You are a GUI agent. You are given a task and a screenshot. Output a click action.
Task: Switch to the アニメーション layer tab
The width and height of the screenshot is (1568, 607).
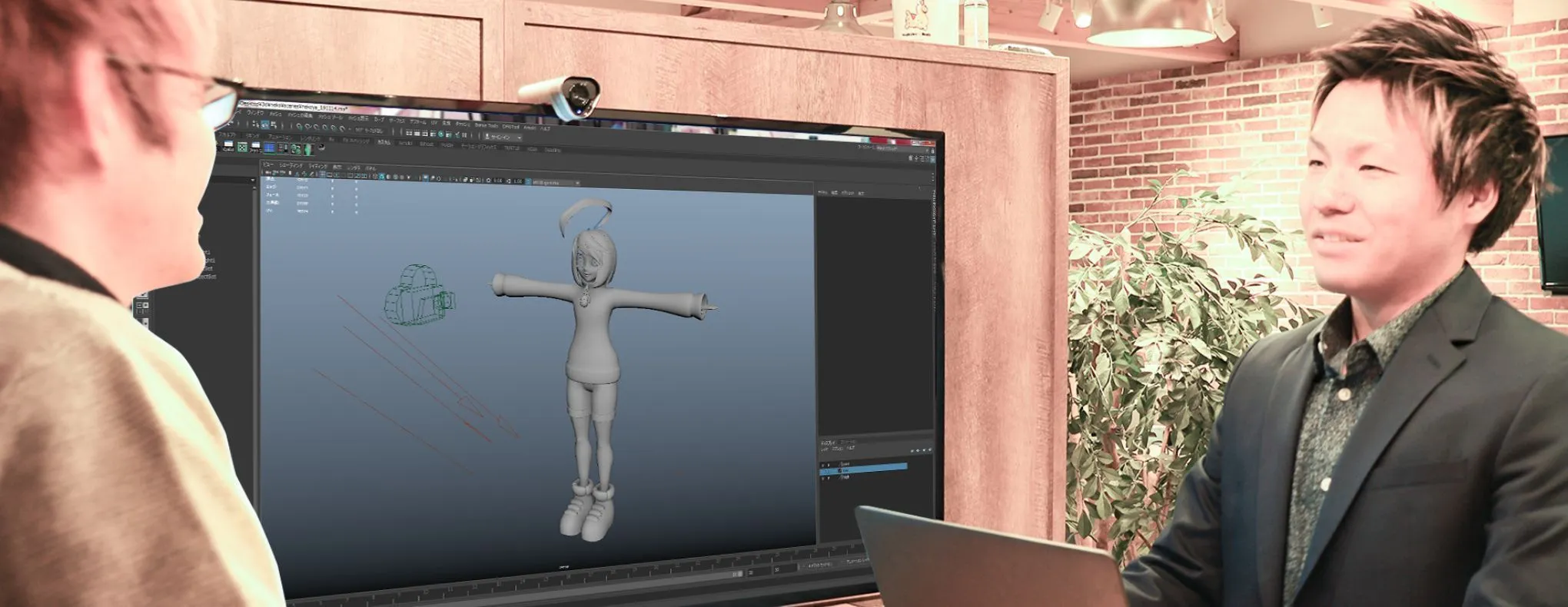(846, 442)
